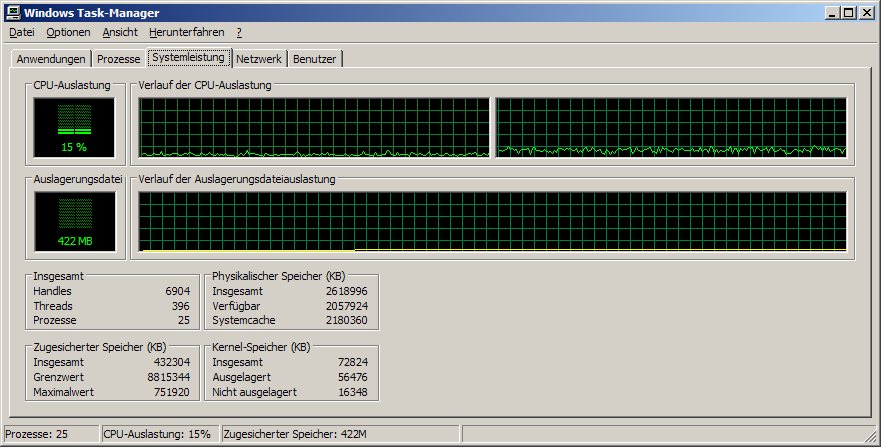This screenshot has height=447, width=881.
Task: Select the Systemleistung tab
Action: tap(189, 58)
